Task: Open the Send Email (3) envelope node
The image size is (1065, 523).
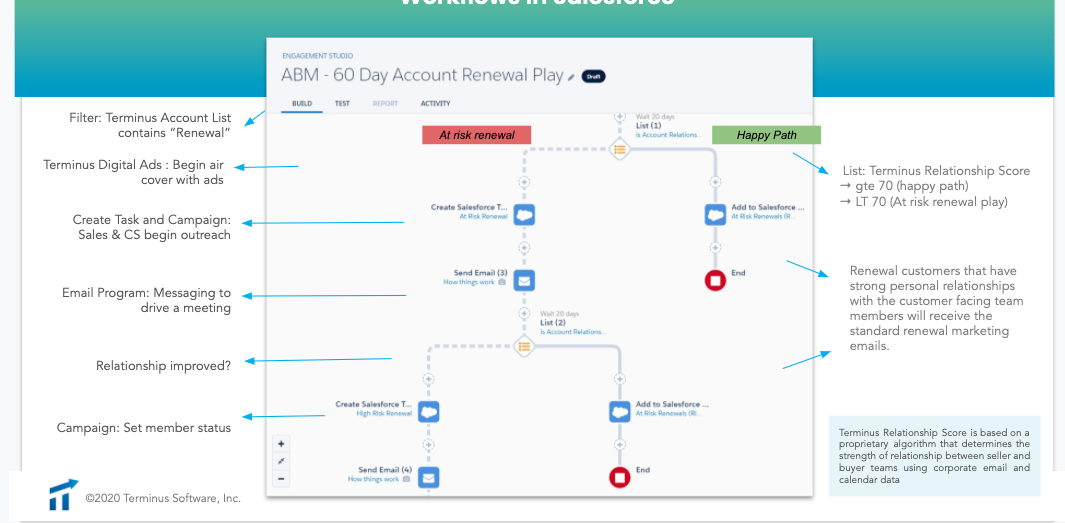Action: (524, 280)
